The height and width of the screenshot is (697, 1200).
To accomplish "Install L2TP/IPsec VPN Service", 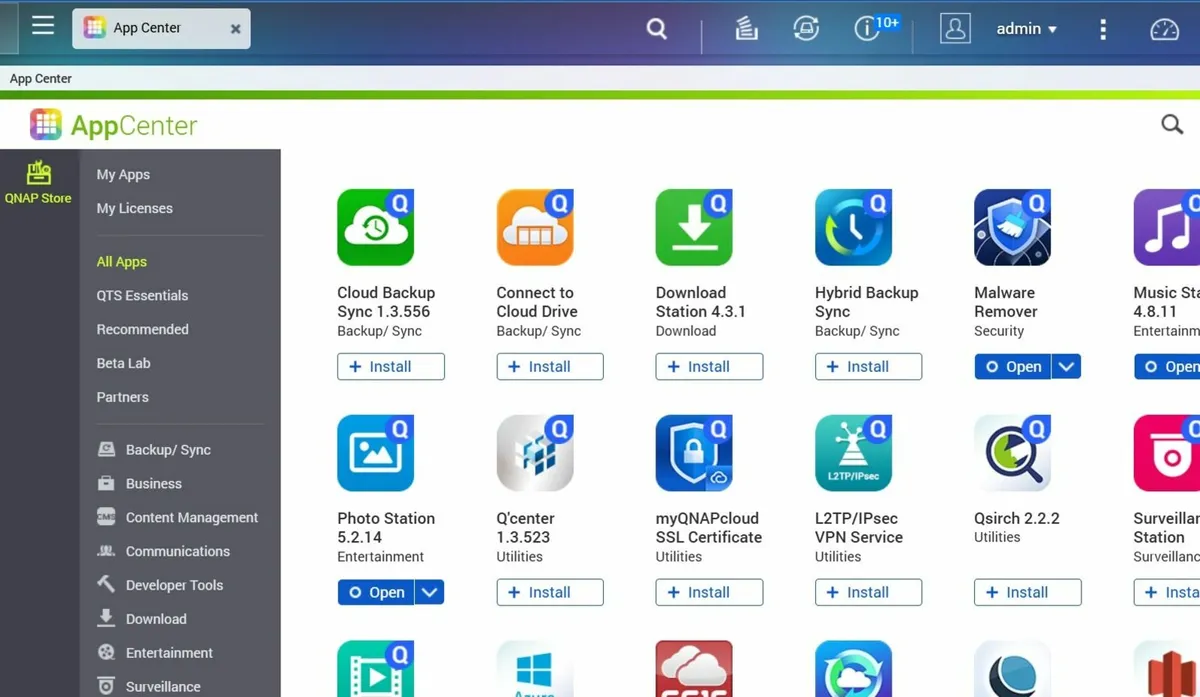I will click(868, 592).
